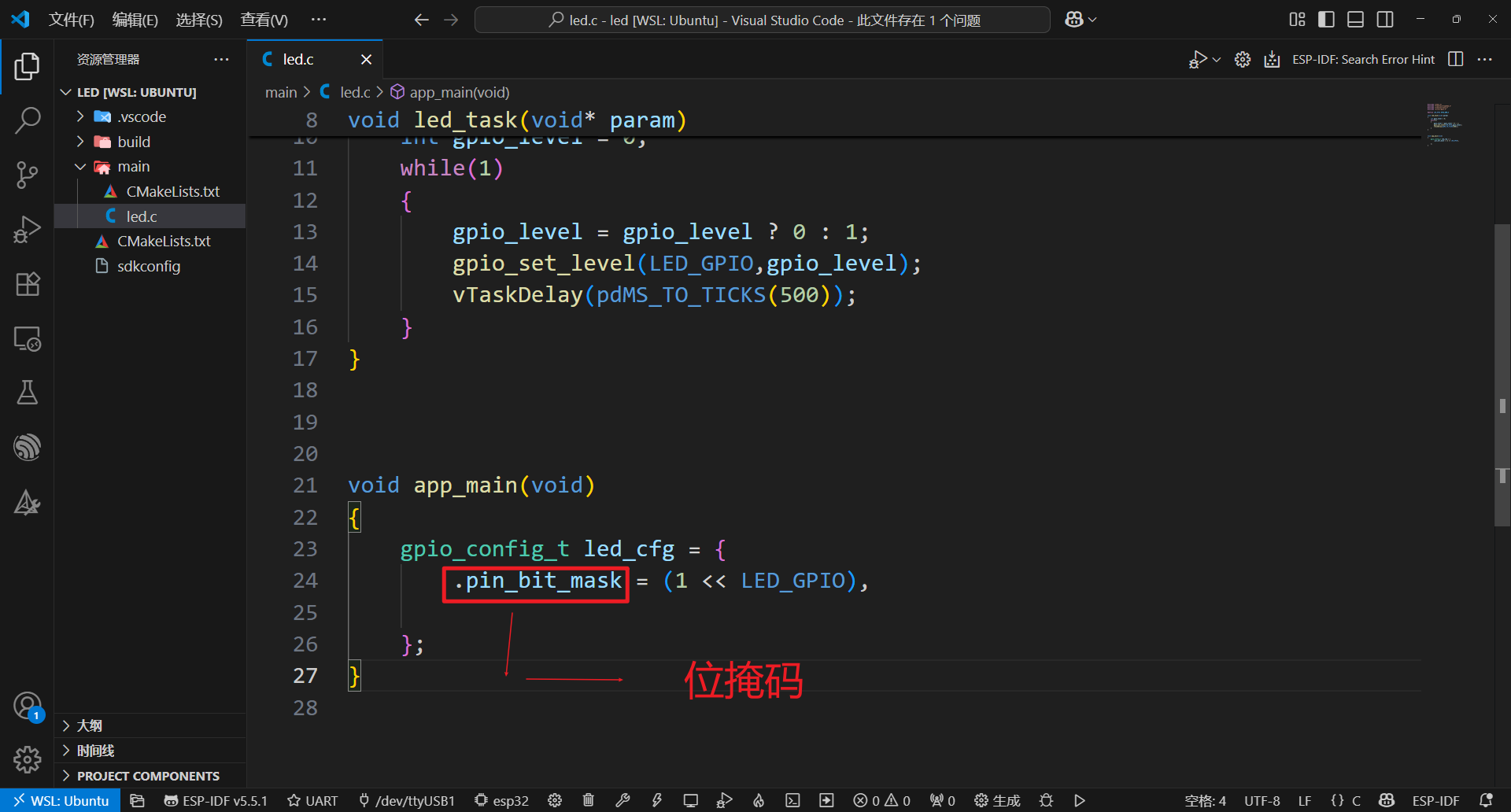This screenshot has height=812, width=1511.
Task: Click the ESP-IDF SDK configuration editor gear in status bar
Action: (555, 800)
